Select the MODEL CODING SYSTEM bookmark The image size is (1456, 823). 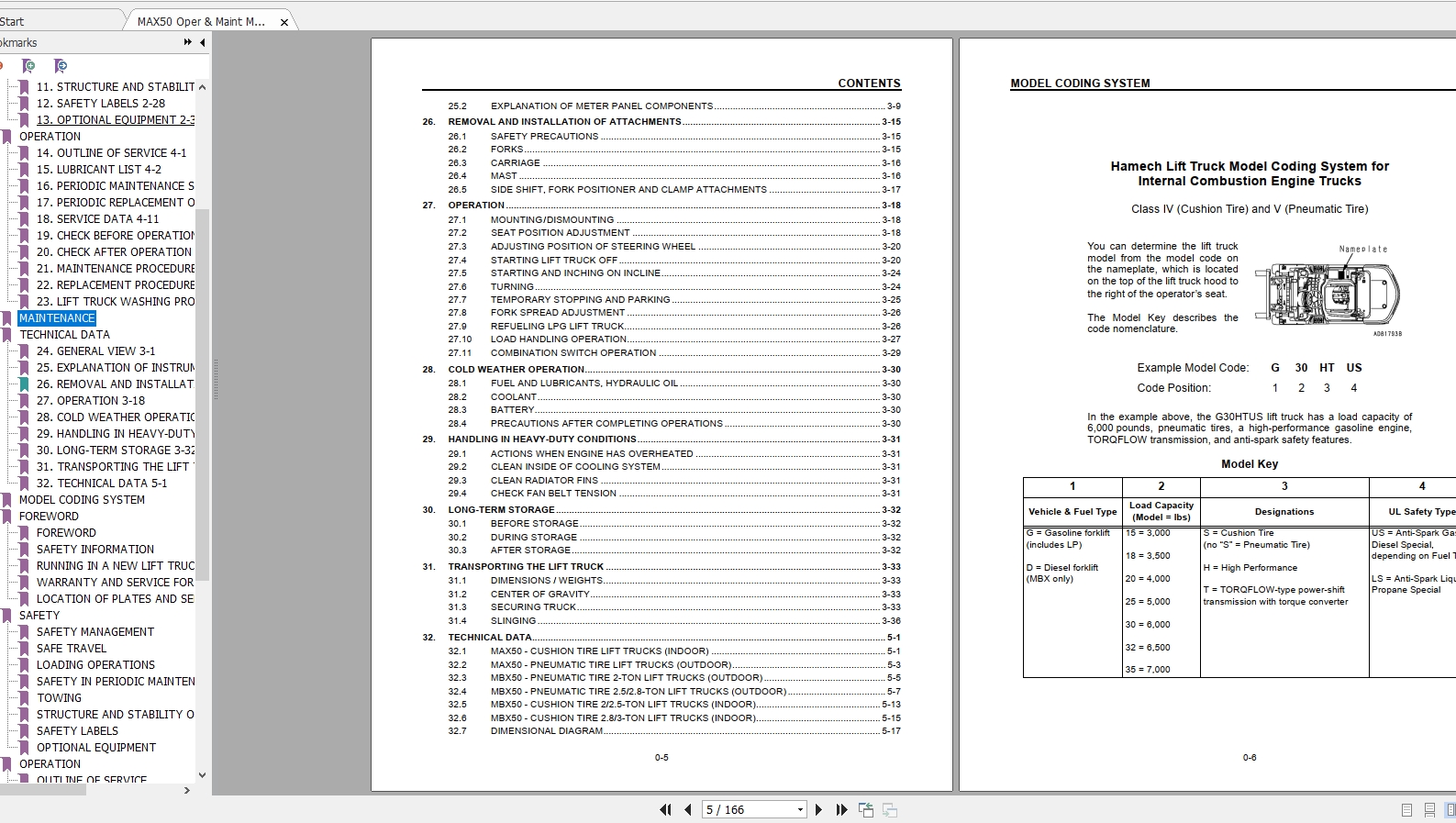[x=82, y=500]
